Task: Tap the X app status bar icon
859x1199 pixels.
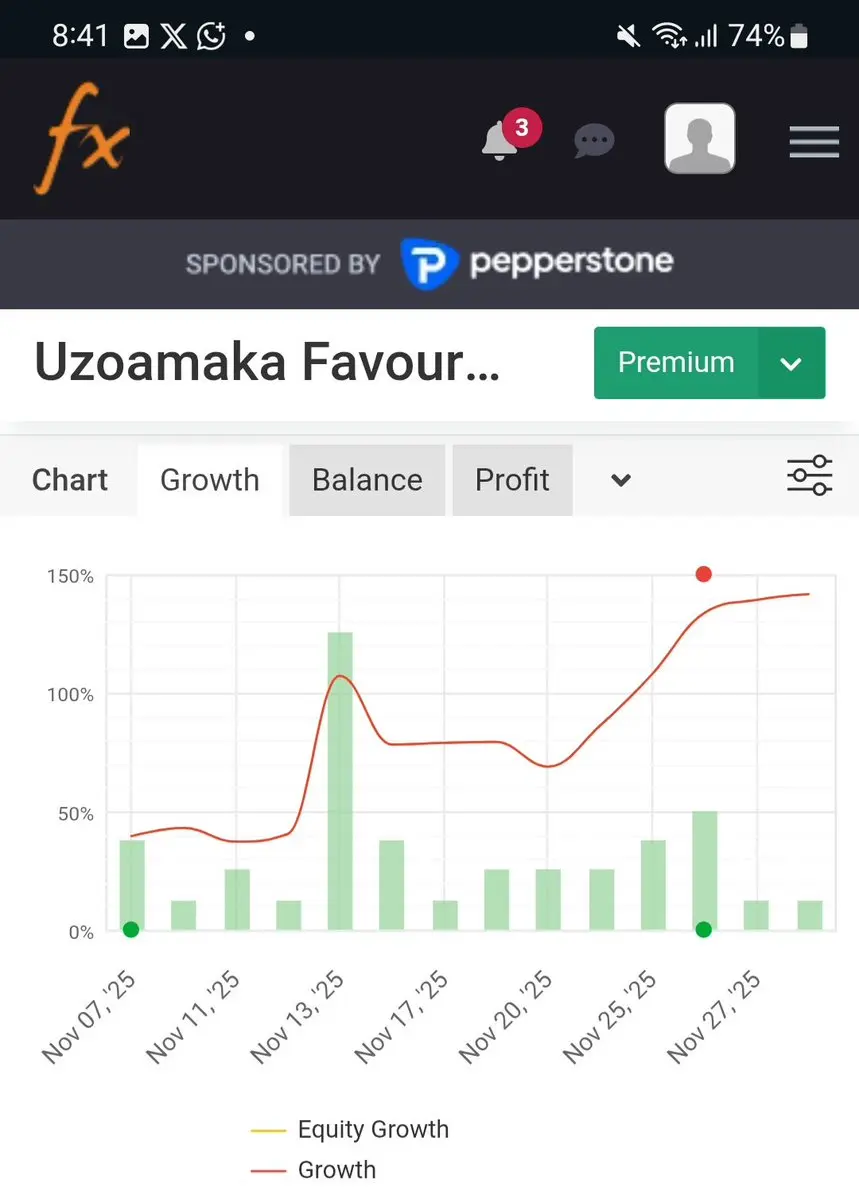Action: click(x=174, y=36)
